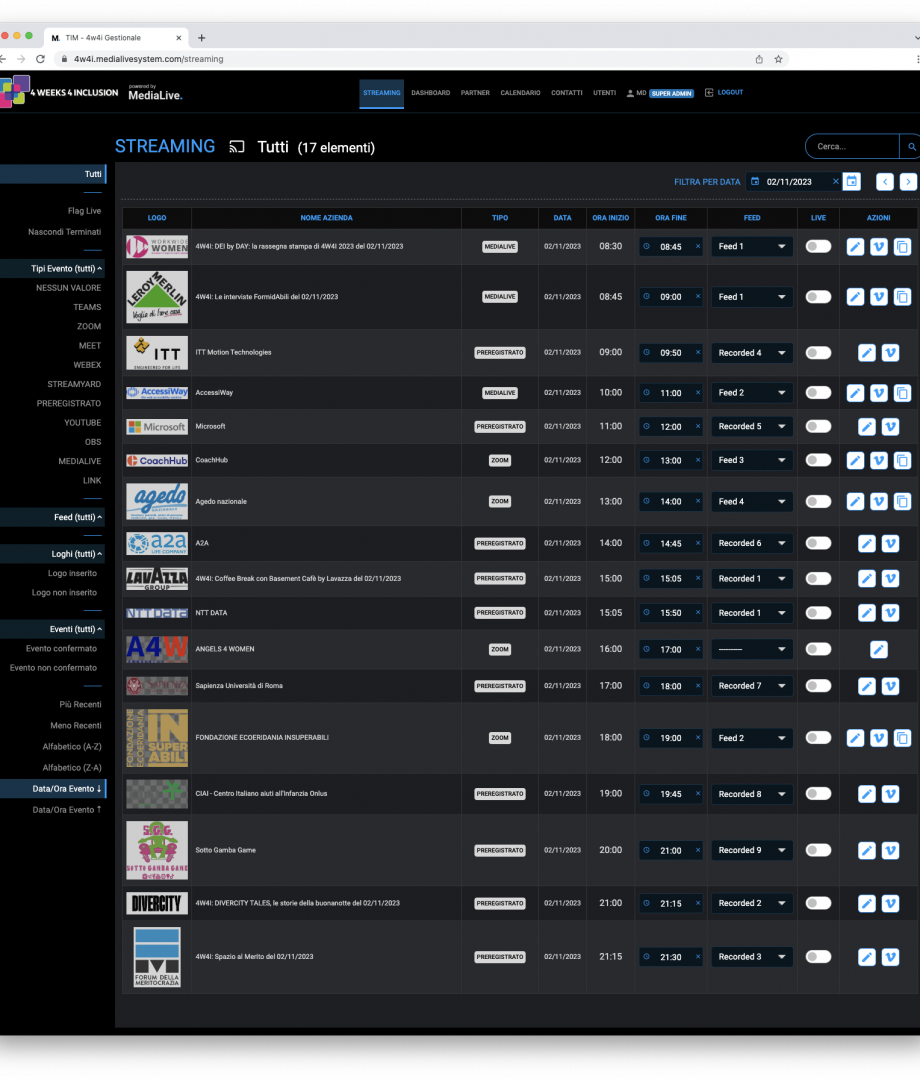This screenshot has width=920, height=1080.
Task: Open a new browser tab with plus
Action: [202, 38]
